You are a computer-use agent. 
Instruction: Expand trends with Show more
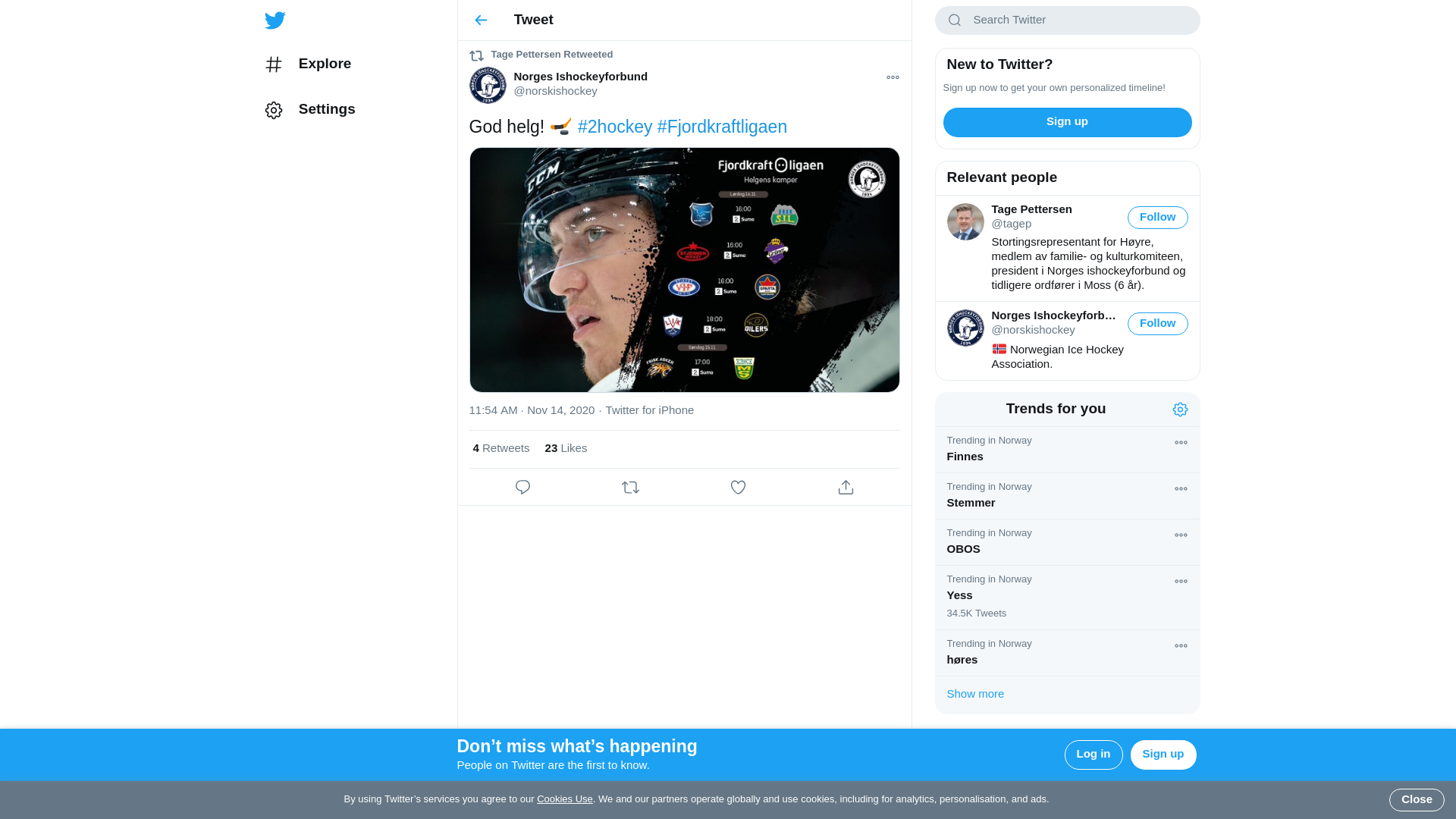click(x=975, y=694)
